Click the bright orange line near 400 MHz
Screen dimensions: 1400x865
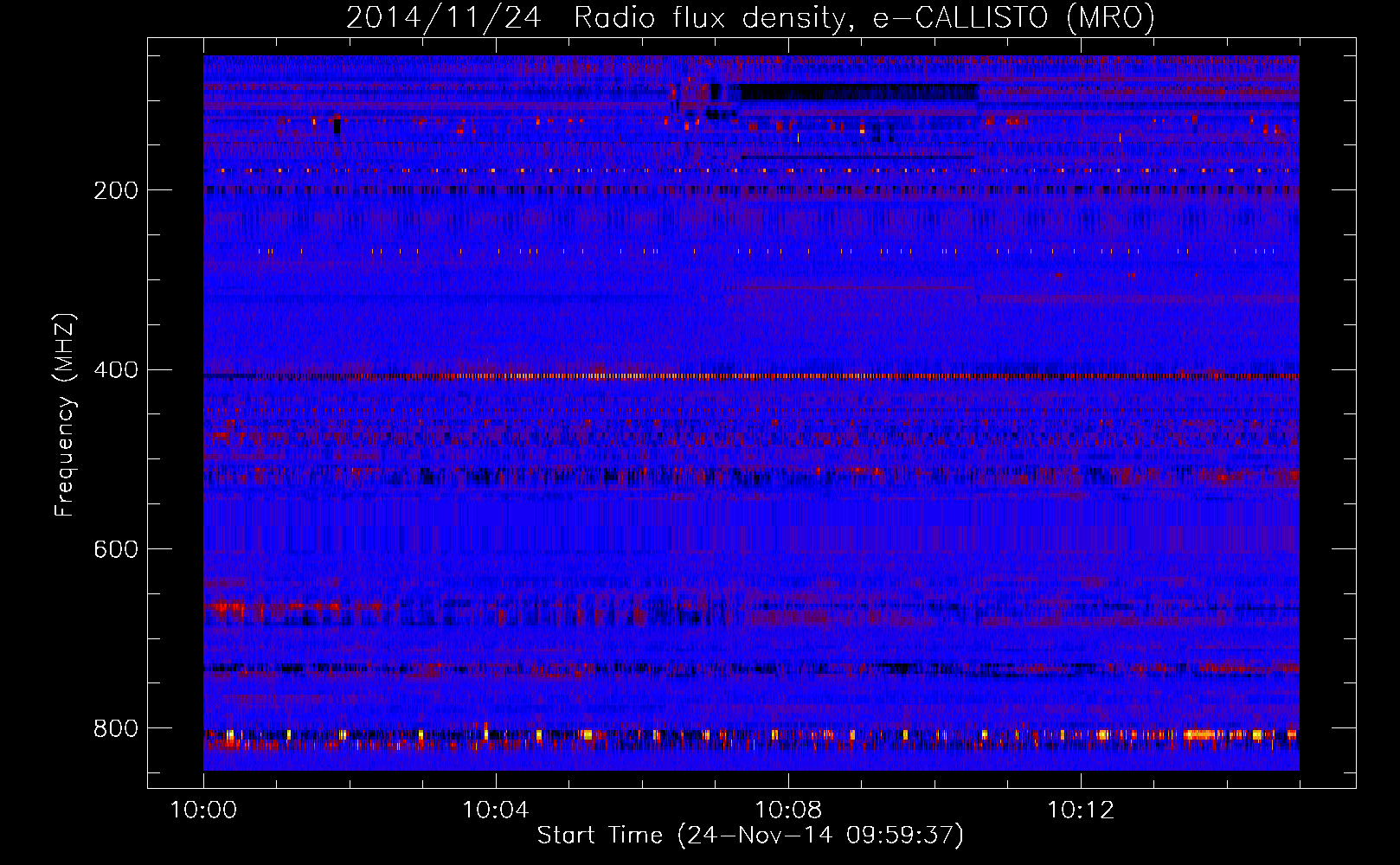coord(751,376)
